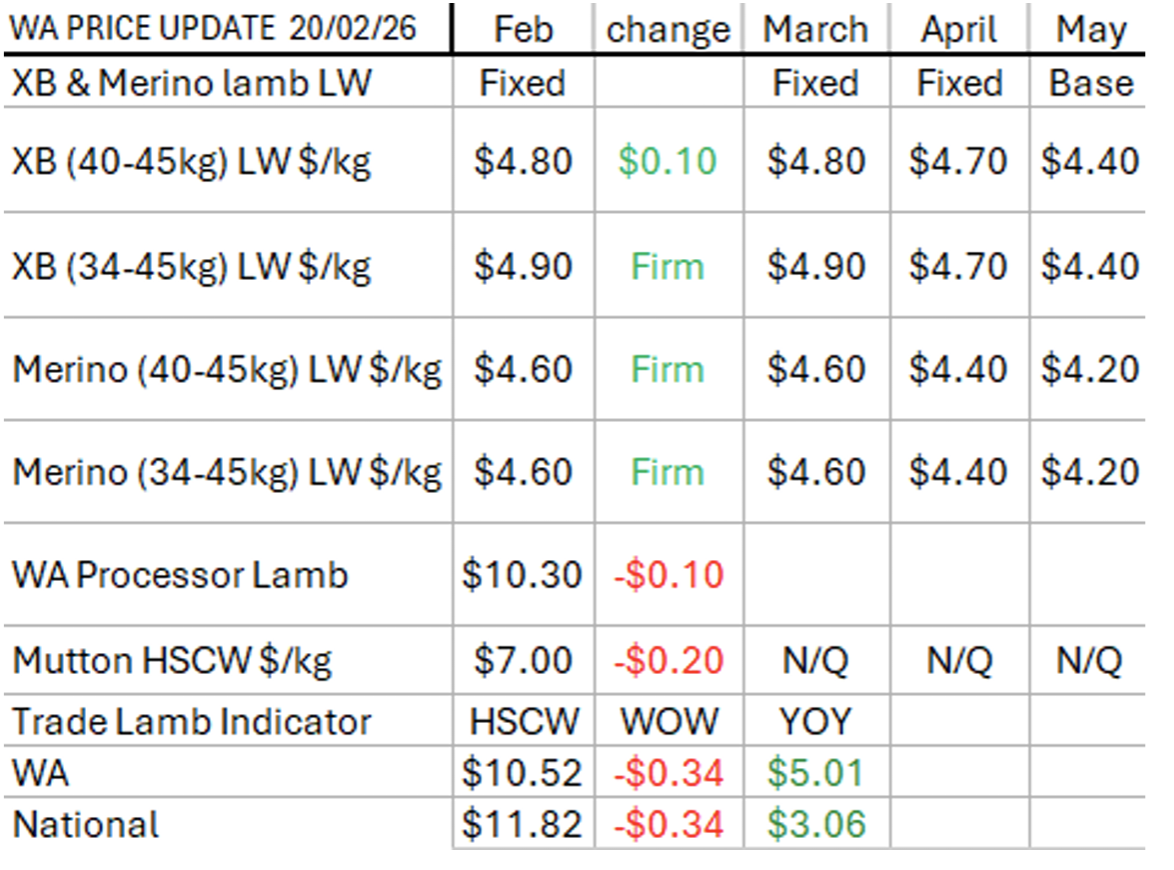Click the May column header
This screenshot has width=1174, height=870.
click(x=1091, y=31)
